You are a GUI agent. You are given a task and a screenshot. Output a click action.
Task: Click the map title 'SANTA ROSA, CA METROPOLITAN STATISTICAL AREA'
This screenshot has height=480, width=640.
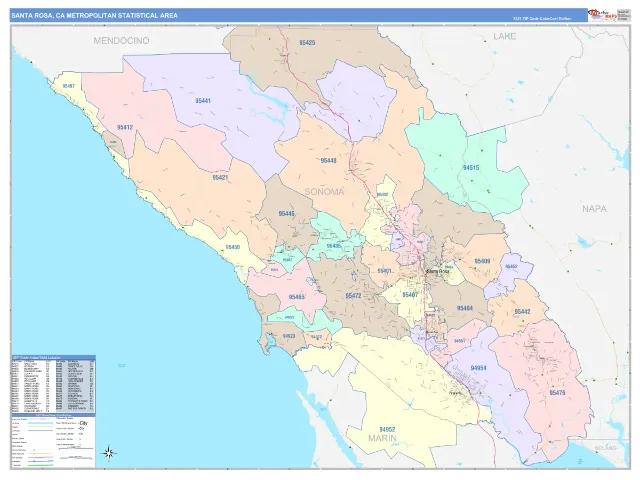click(x=94, y=16)
